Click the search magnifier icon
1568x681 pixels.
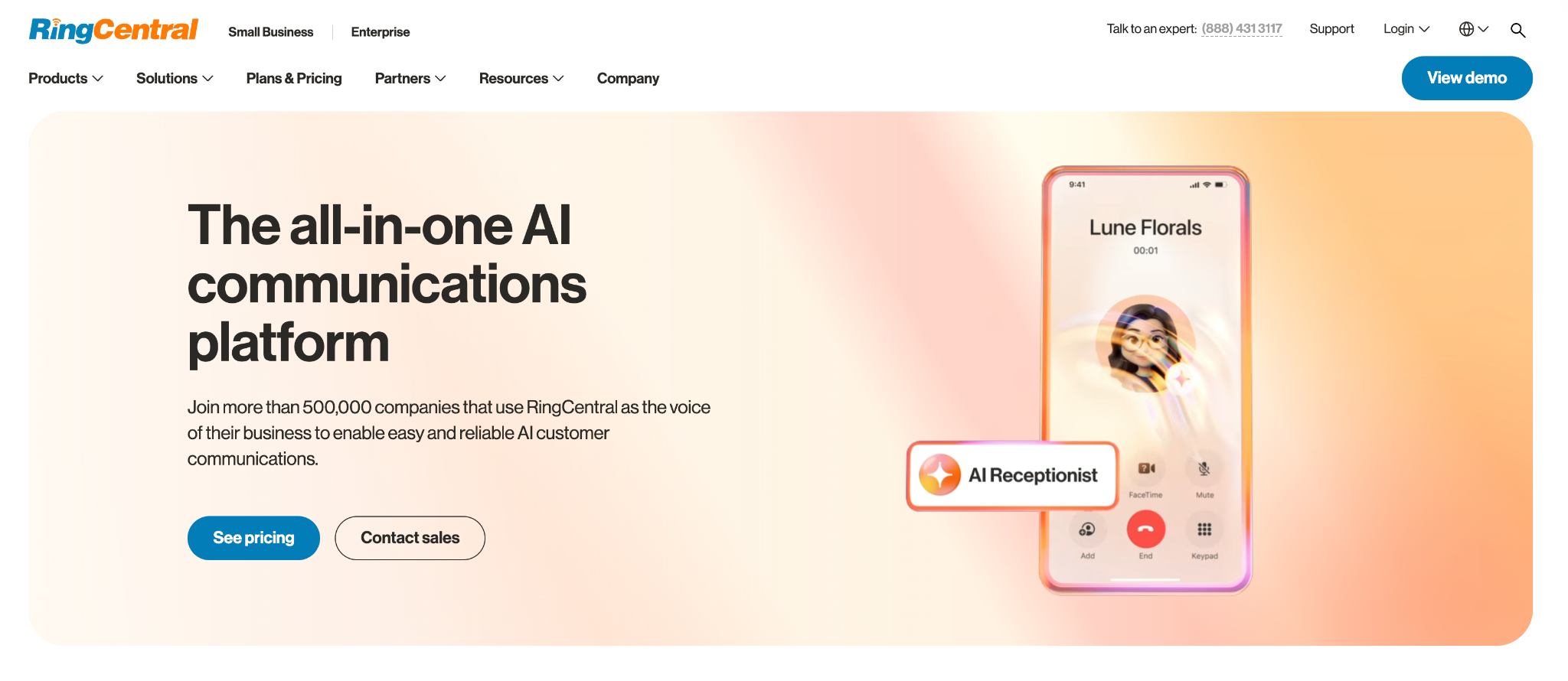[1517, 30]
